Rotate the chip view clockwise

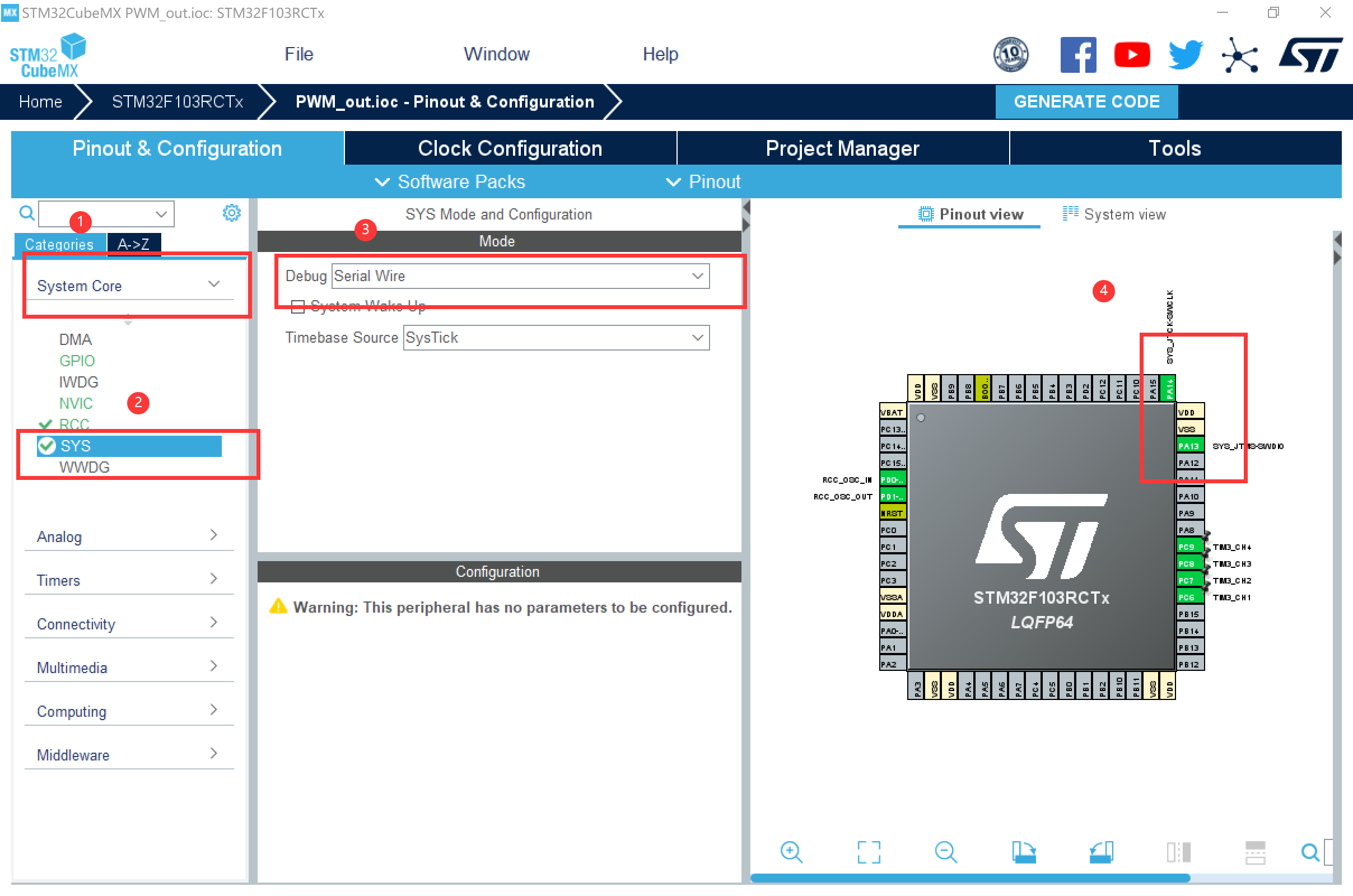pyautogui.click(x=1023, y=852)
